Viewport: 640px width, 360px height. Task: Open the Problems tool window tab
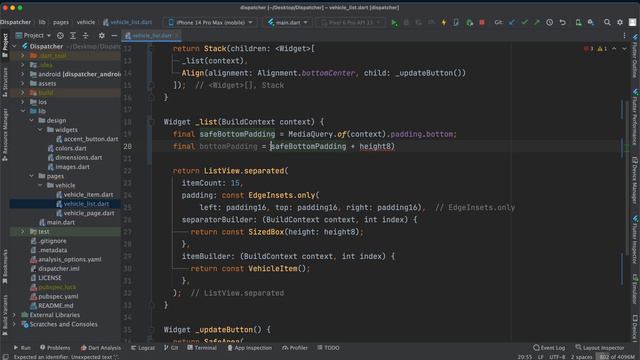(55, 348)
